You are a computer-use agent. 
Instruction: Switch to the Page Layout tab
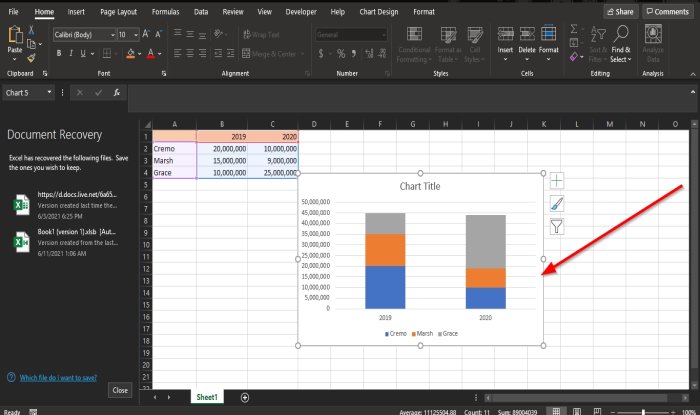[118, 12]
